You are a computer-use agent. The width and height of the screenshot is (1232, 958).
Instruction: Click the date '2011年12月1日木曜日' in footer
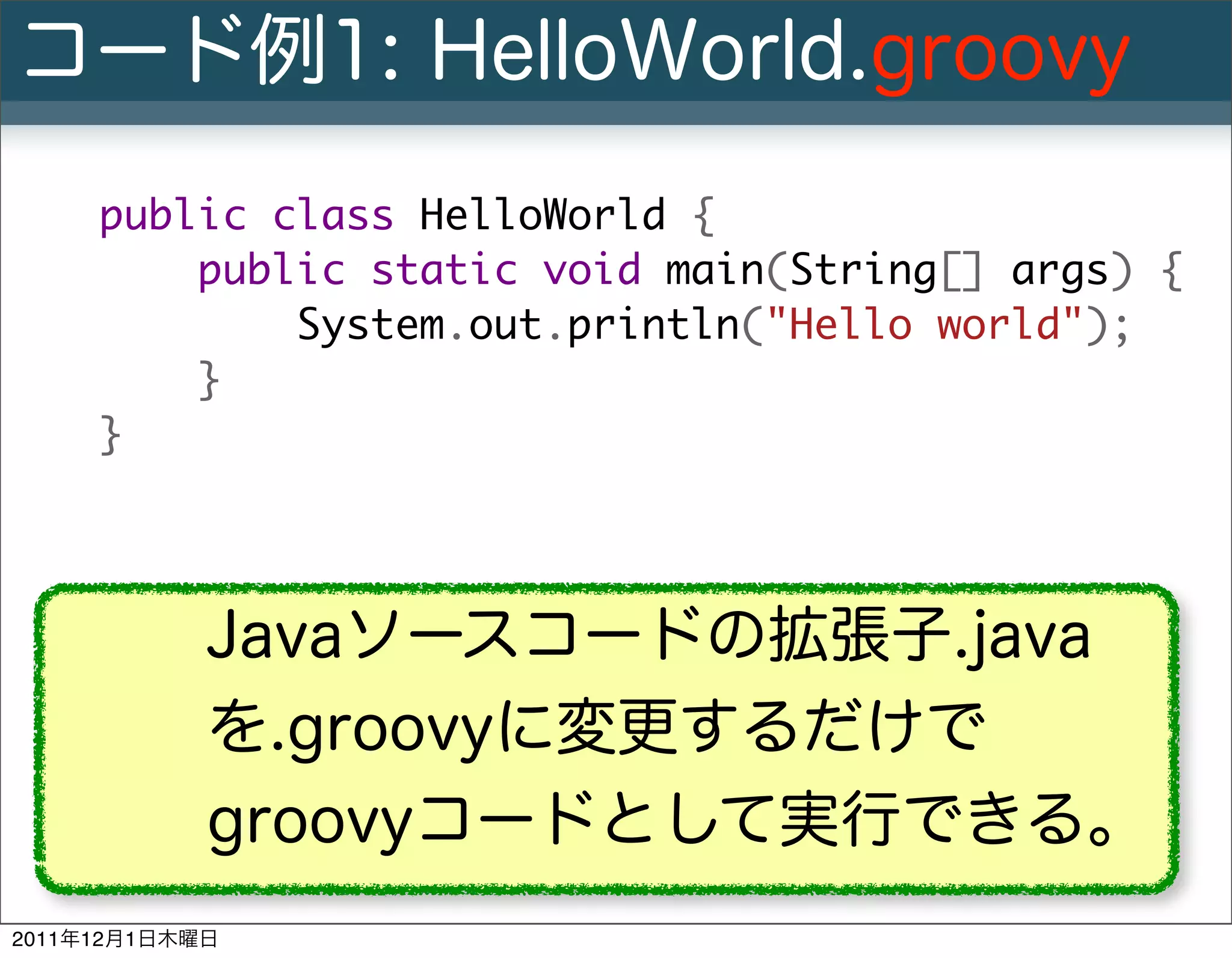click(114, 939)
